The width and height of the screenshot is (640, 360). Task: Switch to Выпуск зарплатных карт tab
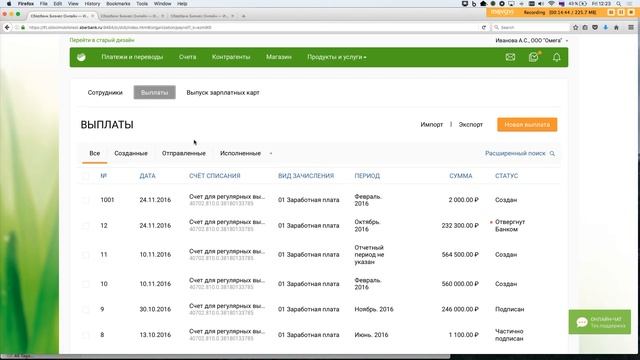[x=223, y=93]
